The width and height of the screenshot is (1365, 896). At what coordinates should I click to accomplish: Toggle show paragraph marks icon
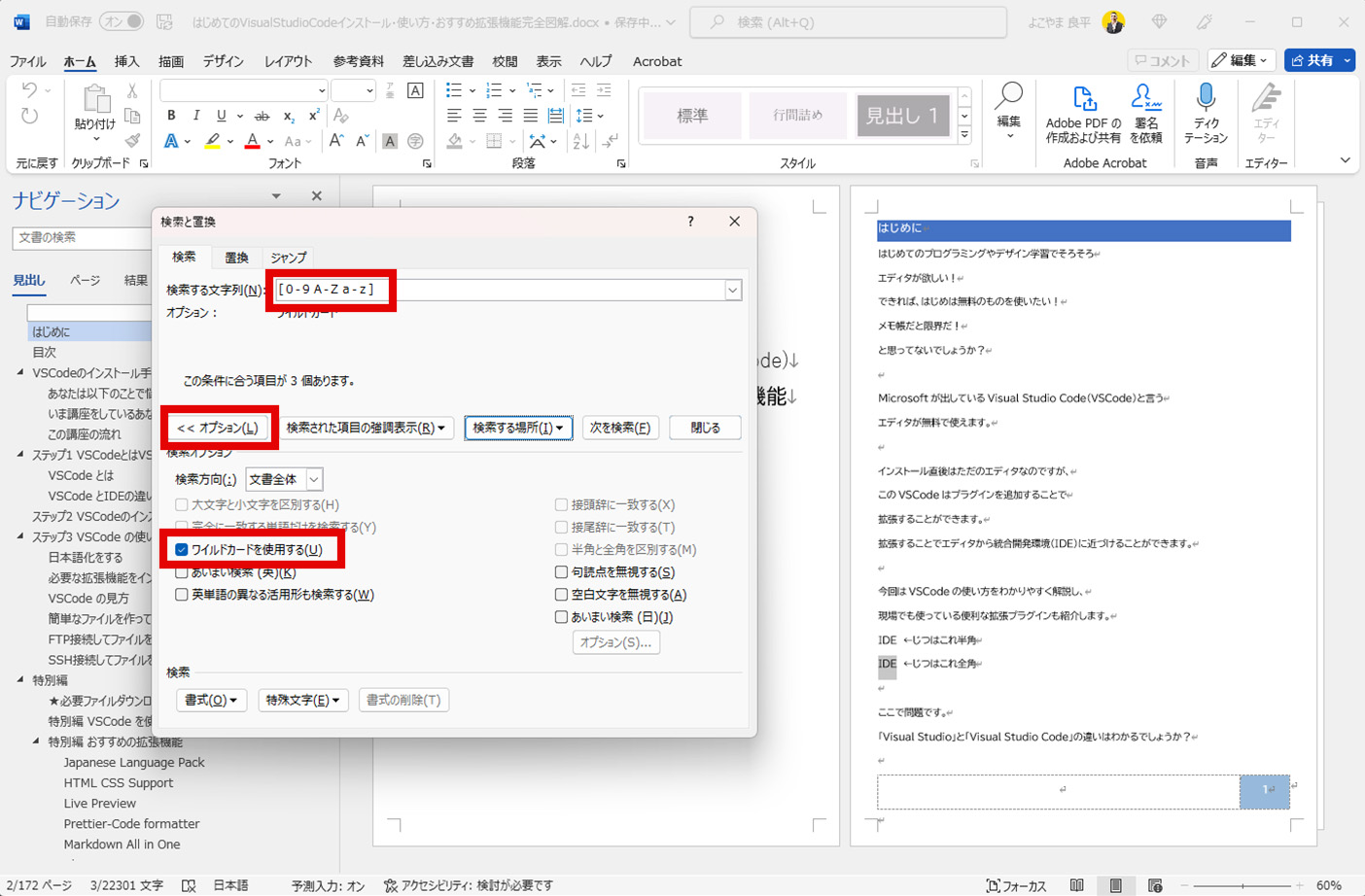tap(609, 141)
